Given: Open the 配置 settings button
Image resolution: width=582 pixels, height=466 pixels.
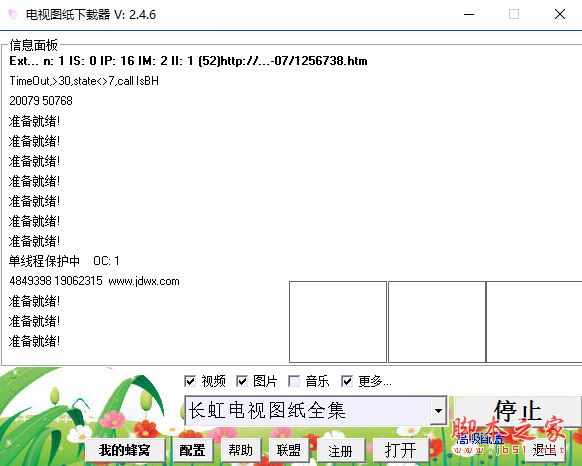Looking at the screenshot, I should pyautogui.click(x=192, y=450).
